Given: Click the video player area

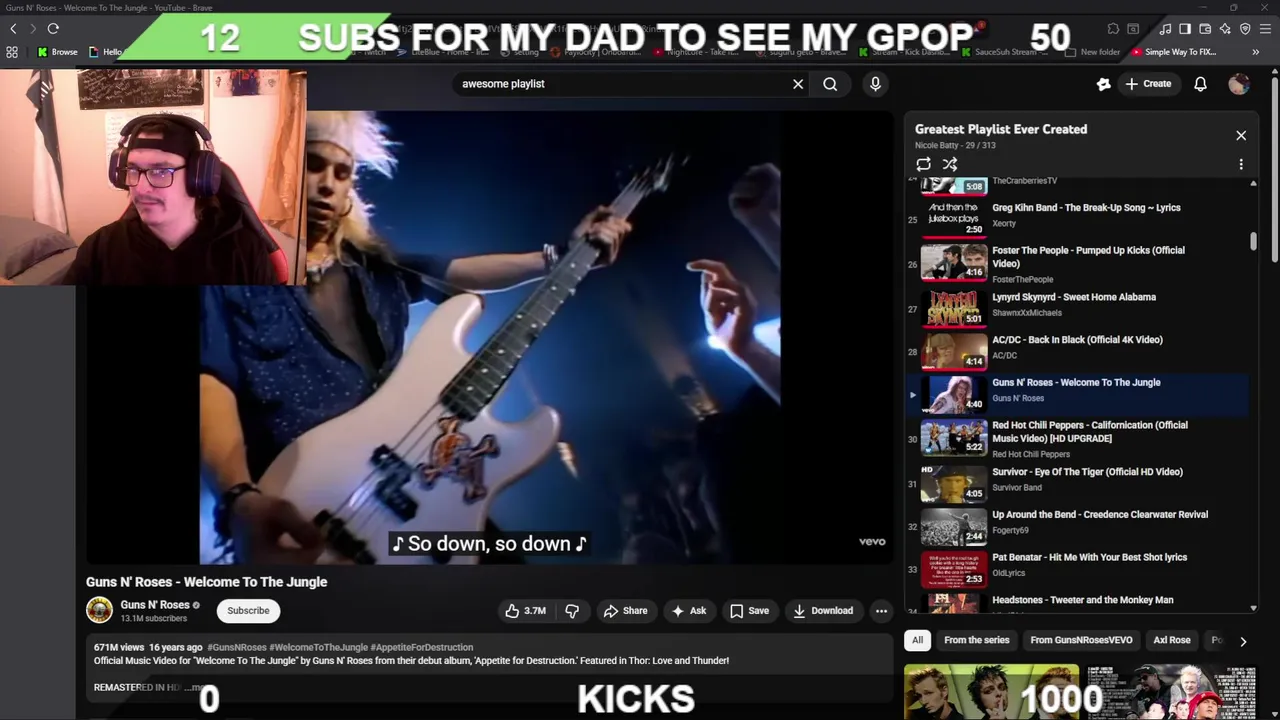Looking at the screenshot, I should pyautogui.click(x=489, y=337).
